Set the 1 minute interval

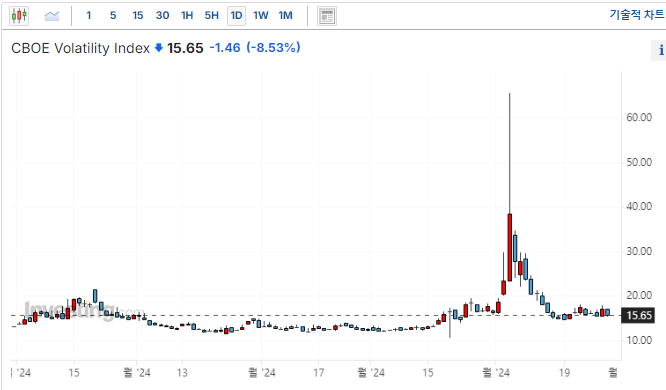(88, 16)
